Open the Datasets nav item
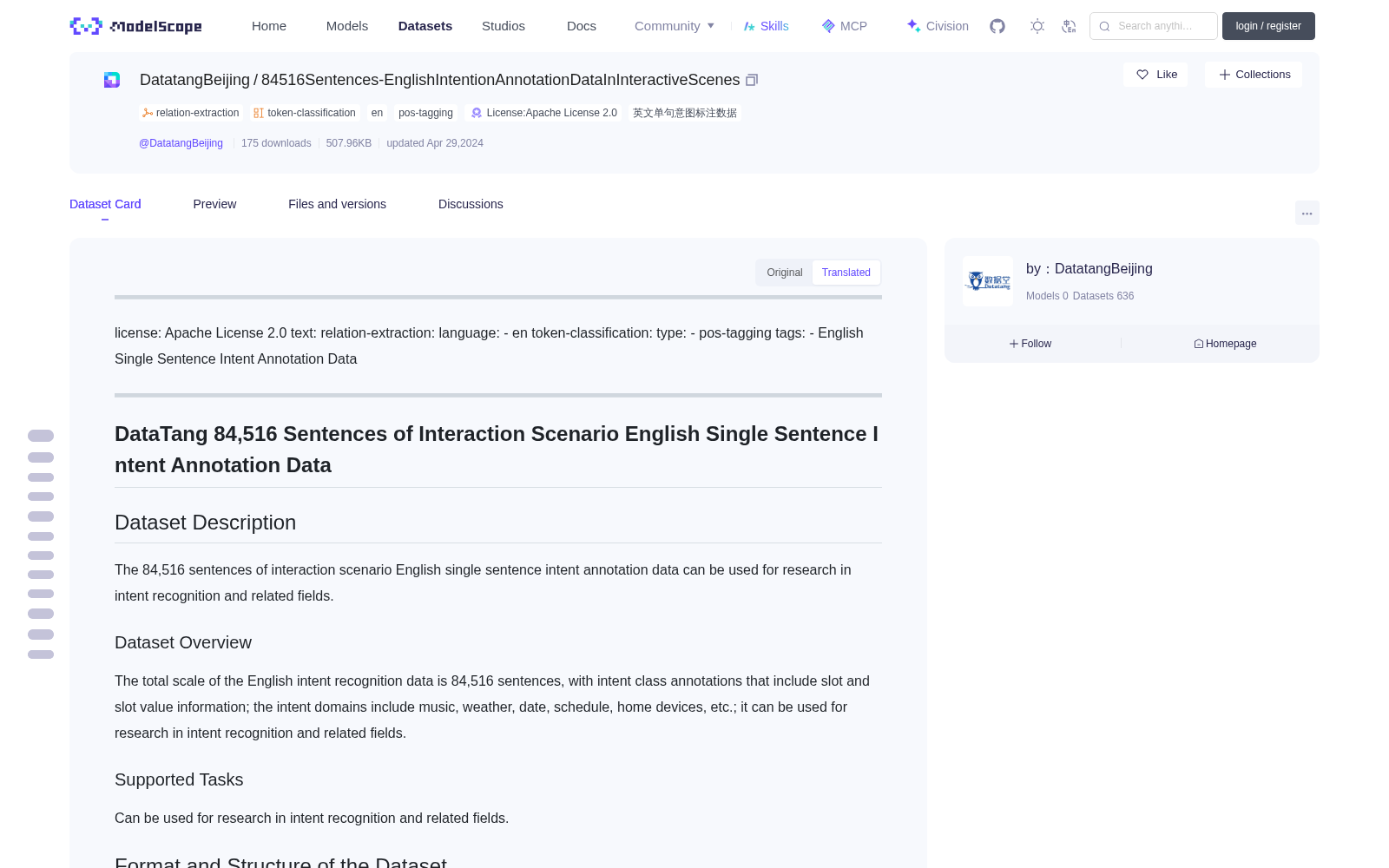 [x=425, y=26]
